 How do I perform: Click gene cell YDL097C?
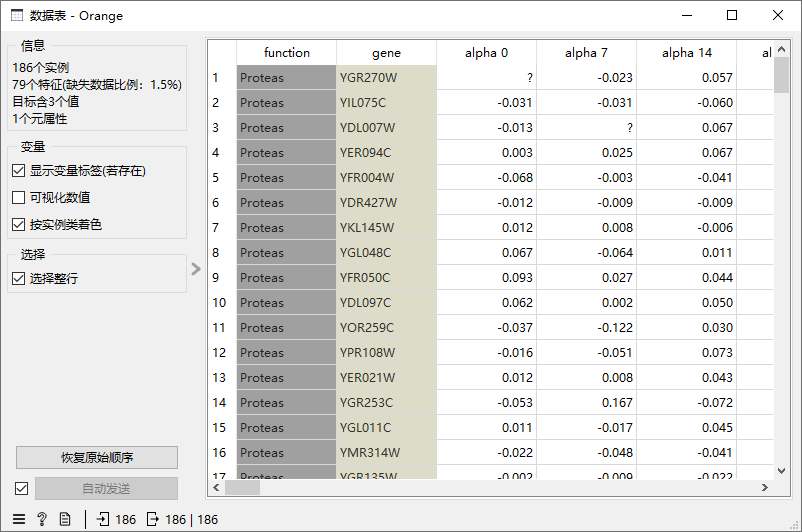pyautogui.click(x=386, y=303)
